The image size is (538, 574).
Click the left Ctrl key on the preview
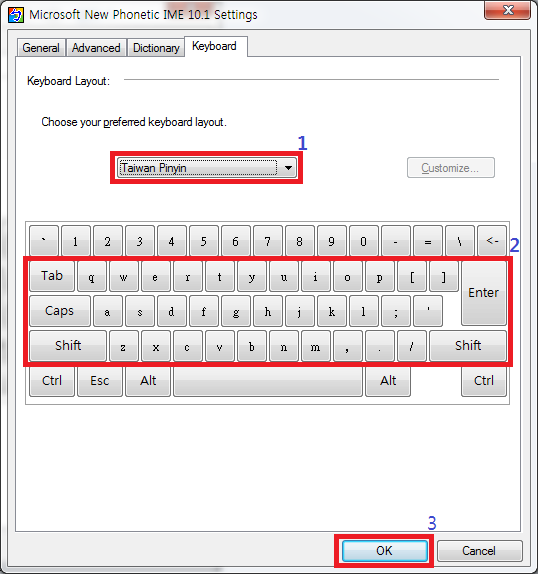click(52, 381)
